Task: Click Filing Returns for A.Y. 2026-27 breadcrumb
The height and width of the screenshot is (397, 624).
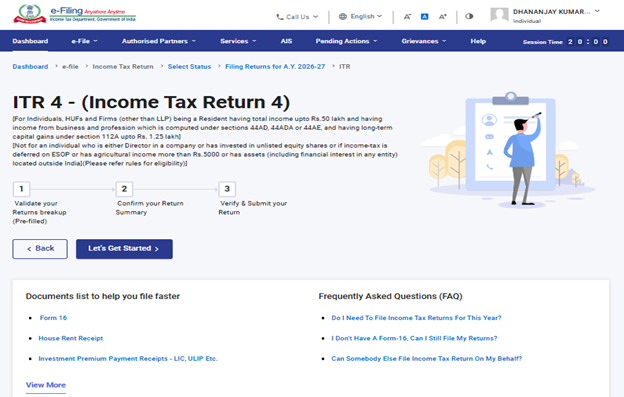Action: pos(275,66)
